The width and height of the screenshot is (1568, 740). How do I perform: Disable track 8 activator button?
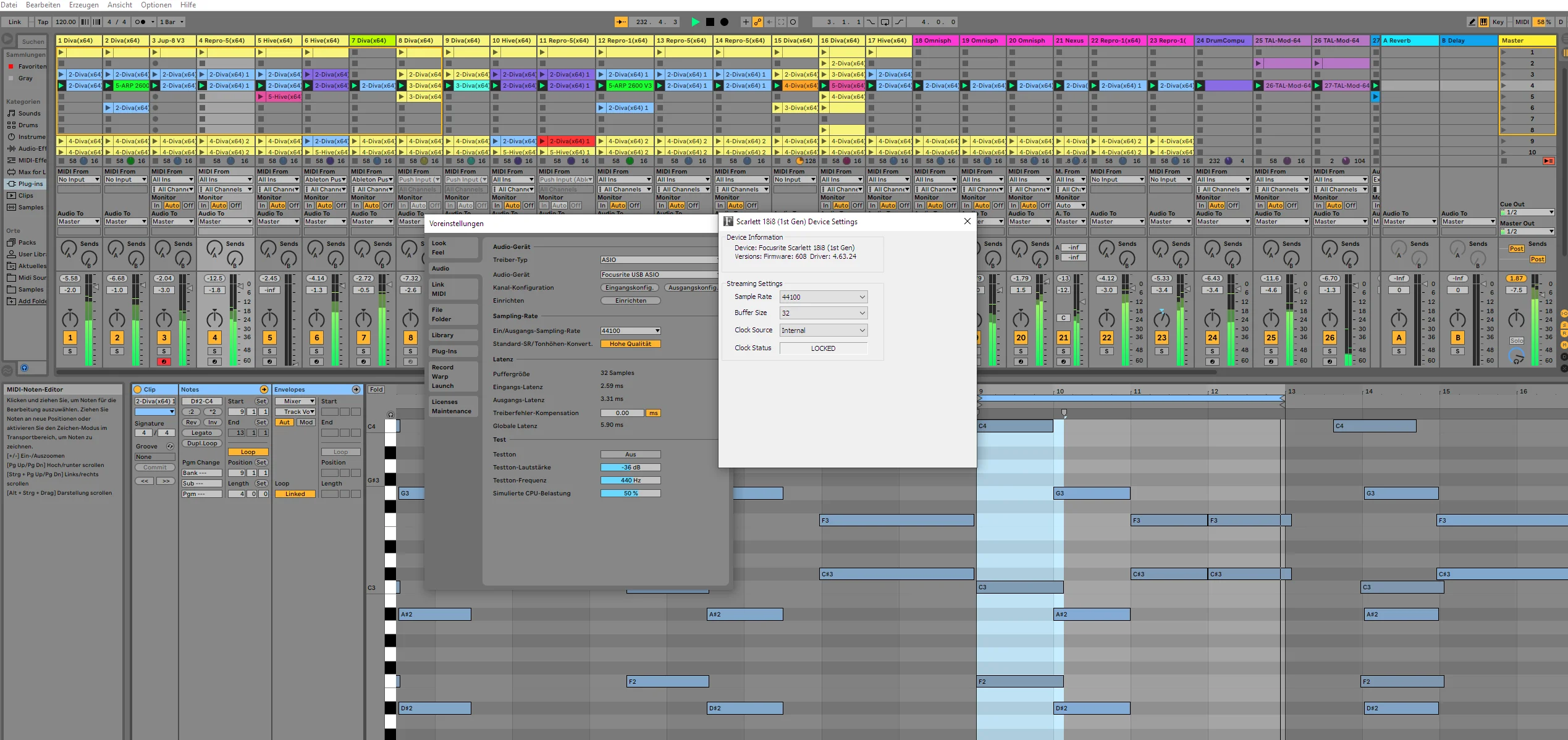[410, 338]
